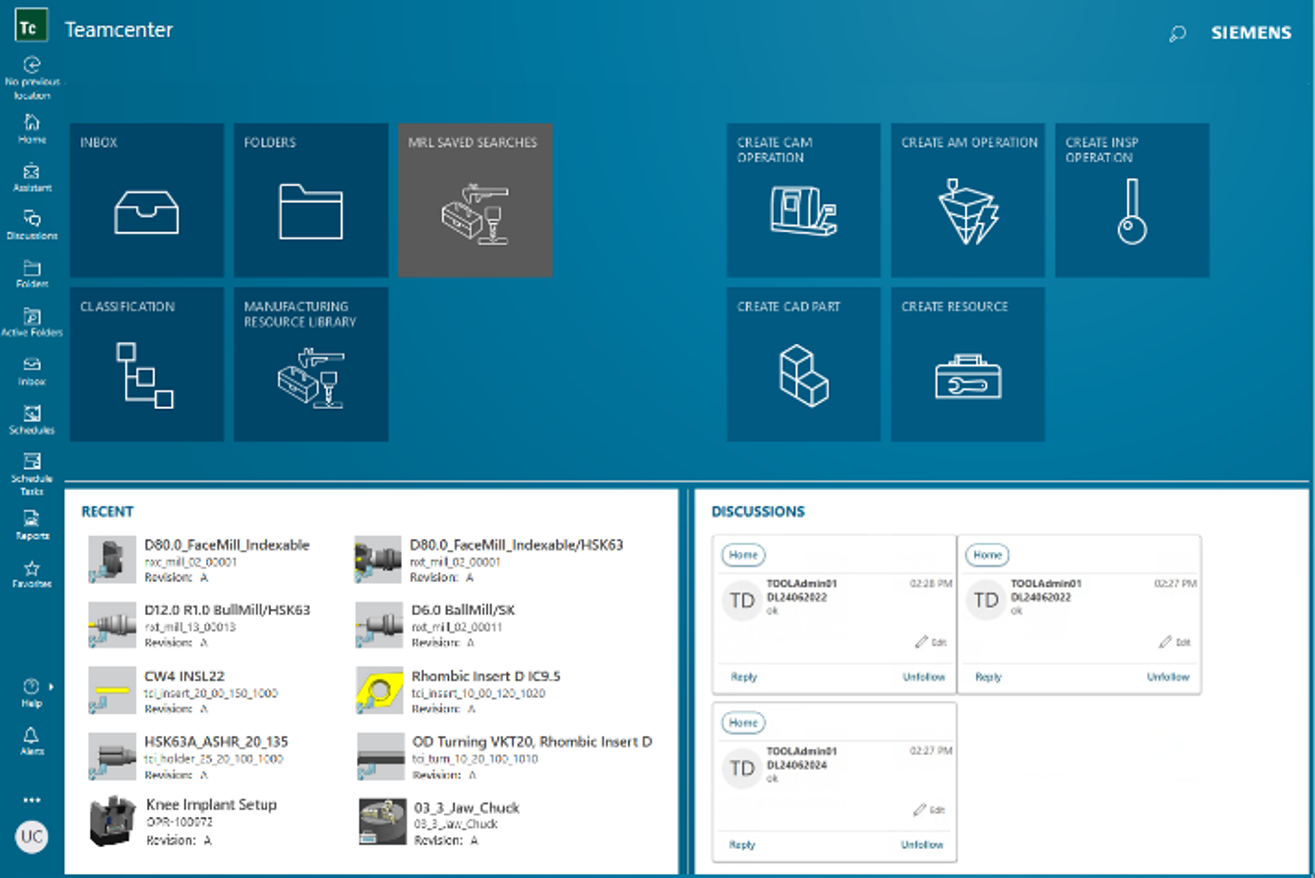Open the MRL Saved Searches tile

click(x=475, y=200)
